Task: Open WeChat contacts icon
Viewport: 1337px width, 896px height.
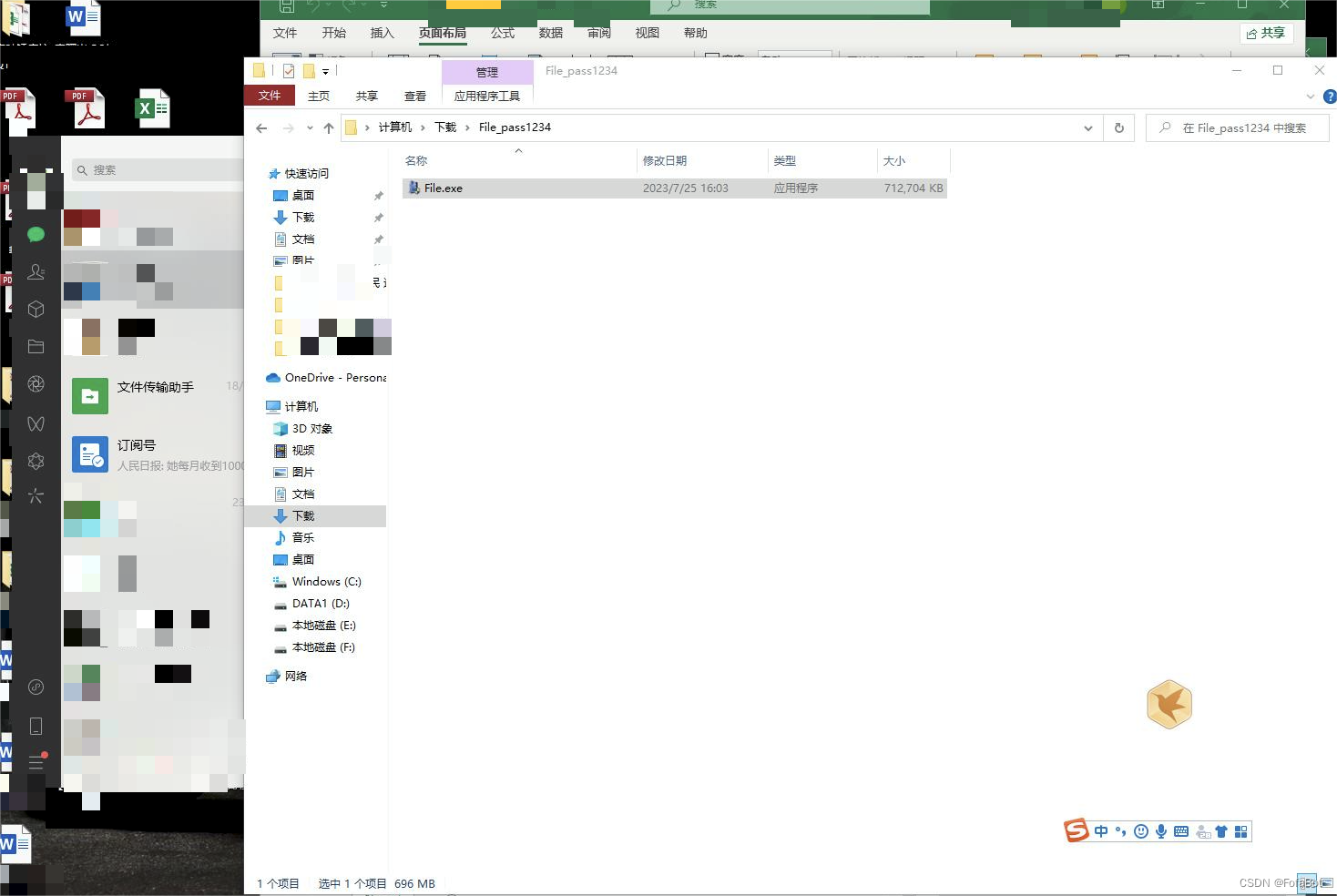Action: [36, 271]
